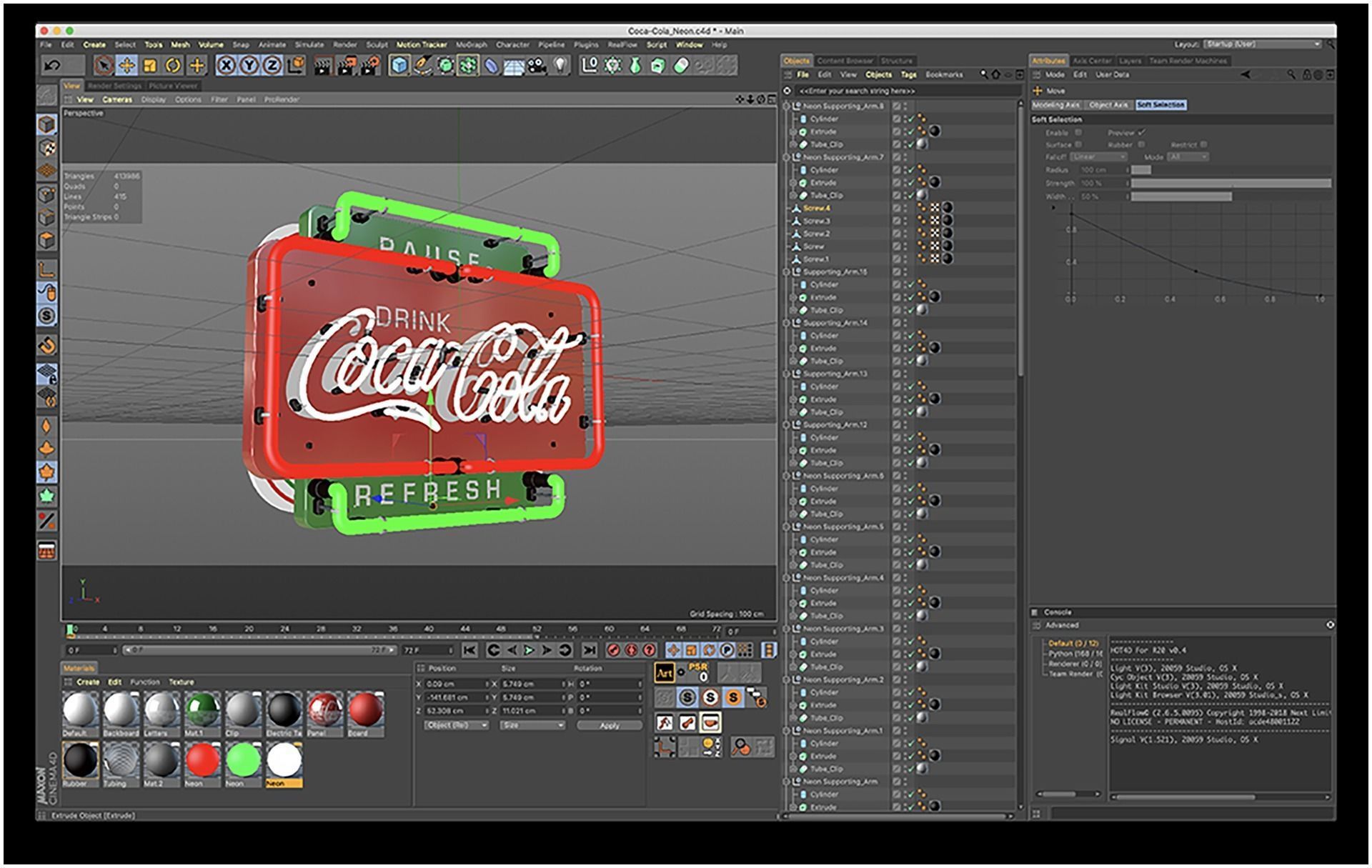This screenshot has height=868, width=1372.
Task: Open the viewport Cameras menu
Action: point(117,100)
